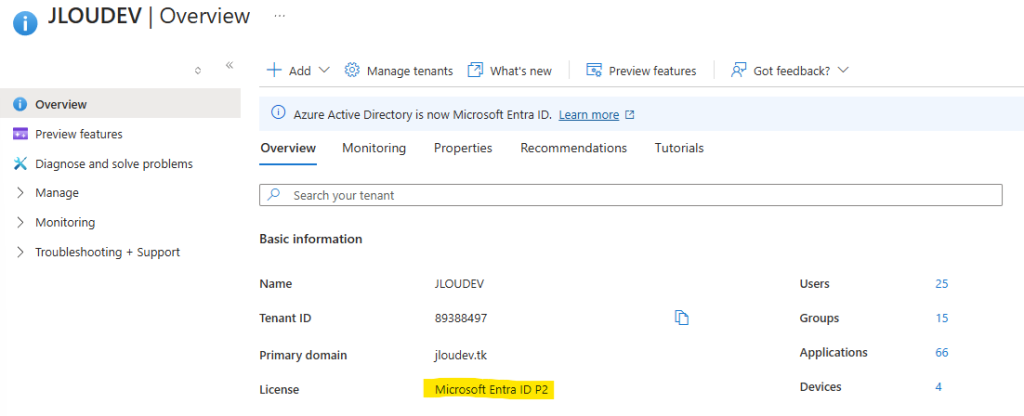Viewport: 1024px width, 416px height.
Task: Open the Tutorials tab
Action: pos(679,148)
